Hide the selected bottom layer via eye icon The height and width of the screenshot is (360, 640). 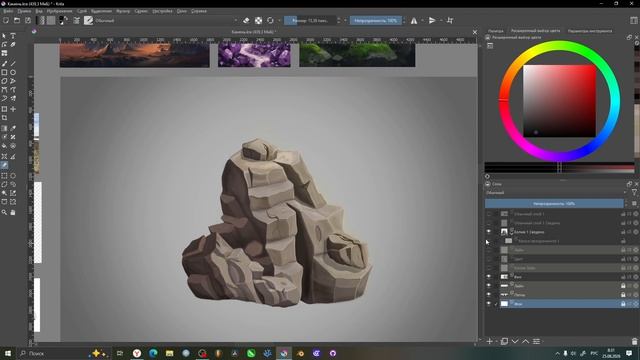(489, 304)
